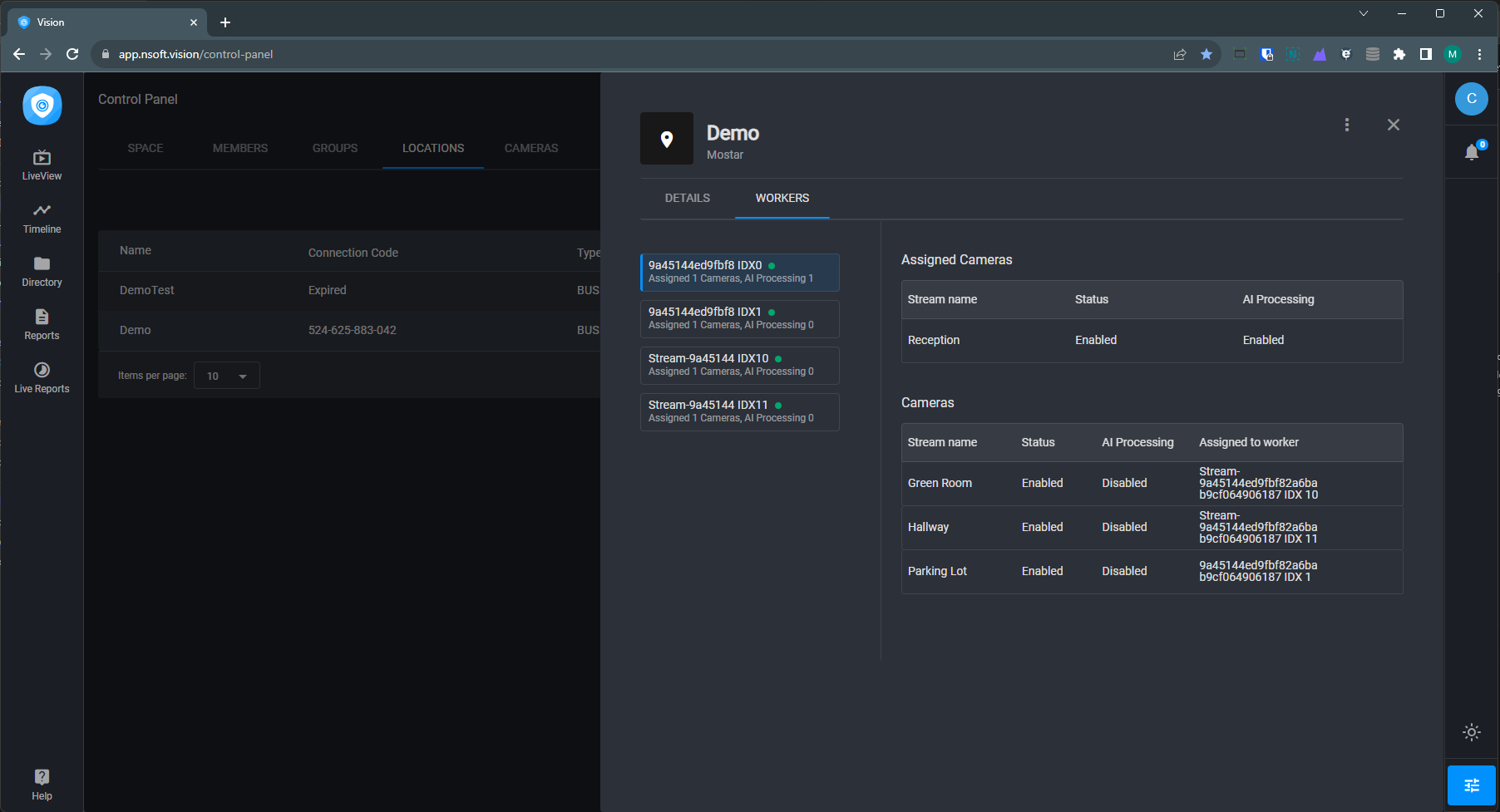Select worker Stream-9a45144 IDX11
The image size is (1500, 812).
pos(740,411)
